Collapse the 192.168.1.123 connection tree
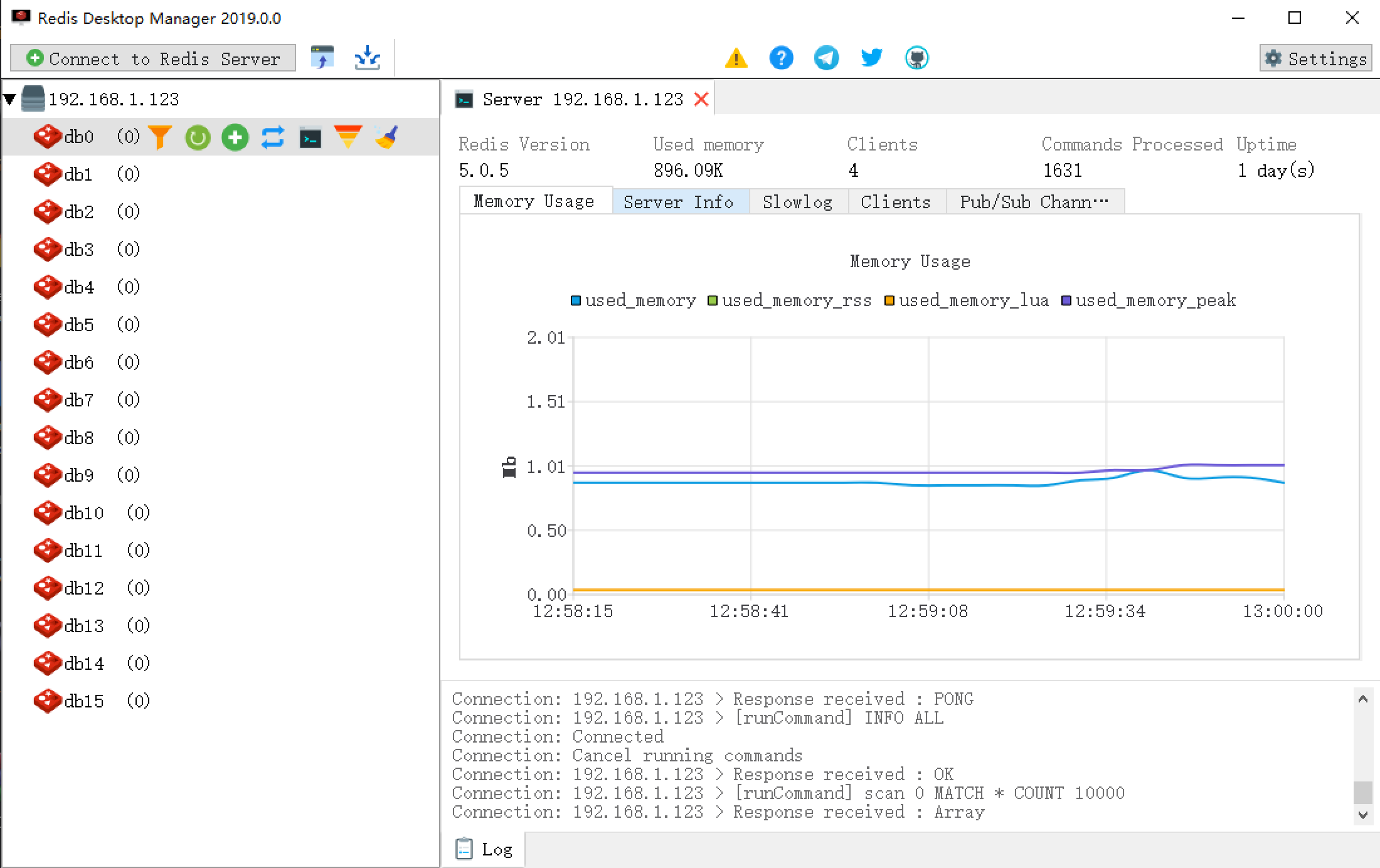The height and width of the screenshot is (868, 1380). [x=9, y=99]
